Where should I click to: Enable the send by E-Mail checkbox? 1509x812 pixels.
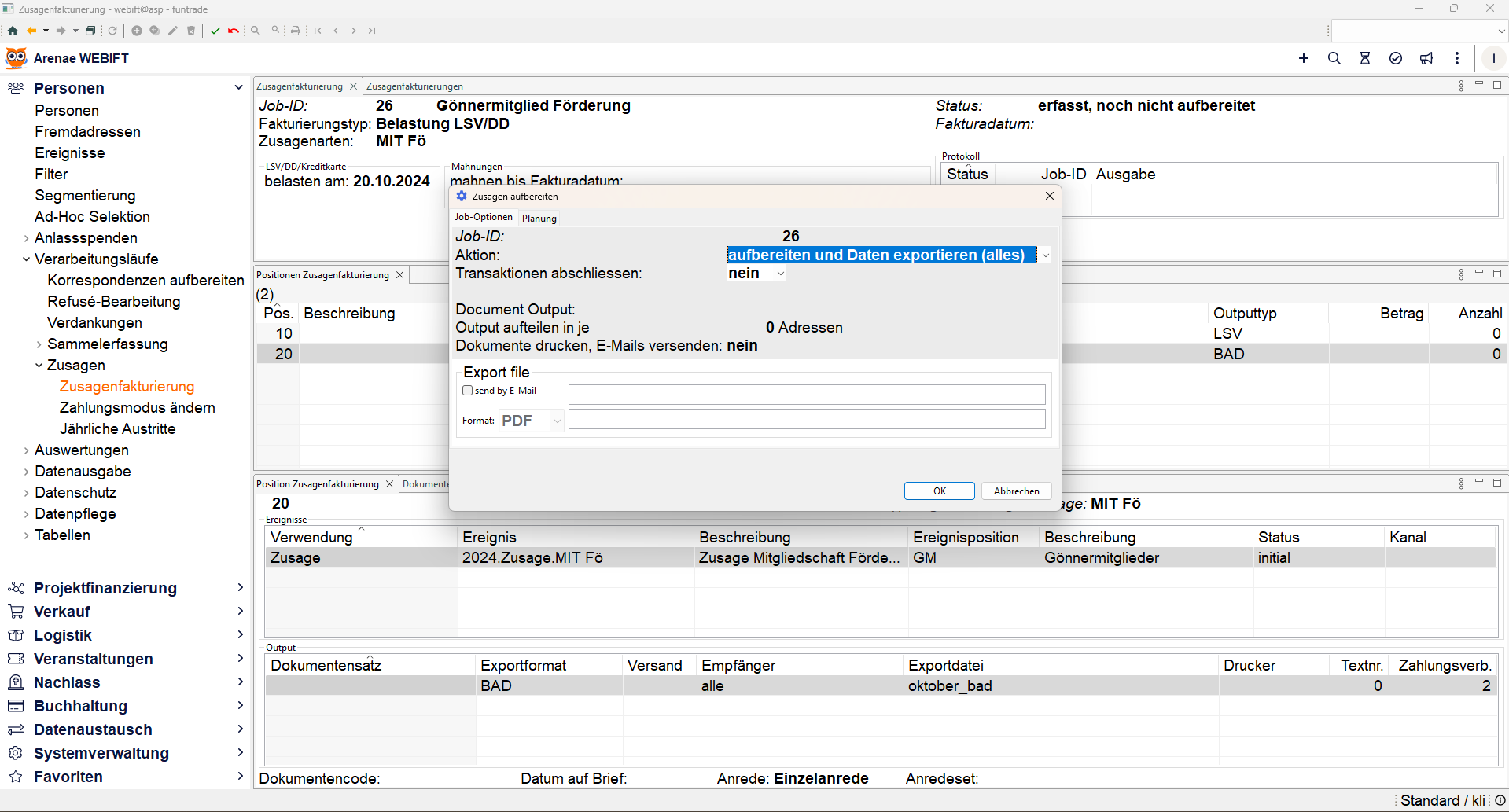468,391
